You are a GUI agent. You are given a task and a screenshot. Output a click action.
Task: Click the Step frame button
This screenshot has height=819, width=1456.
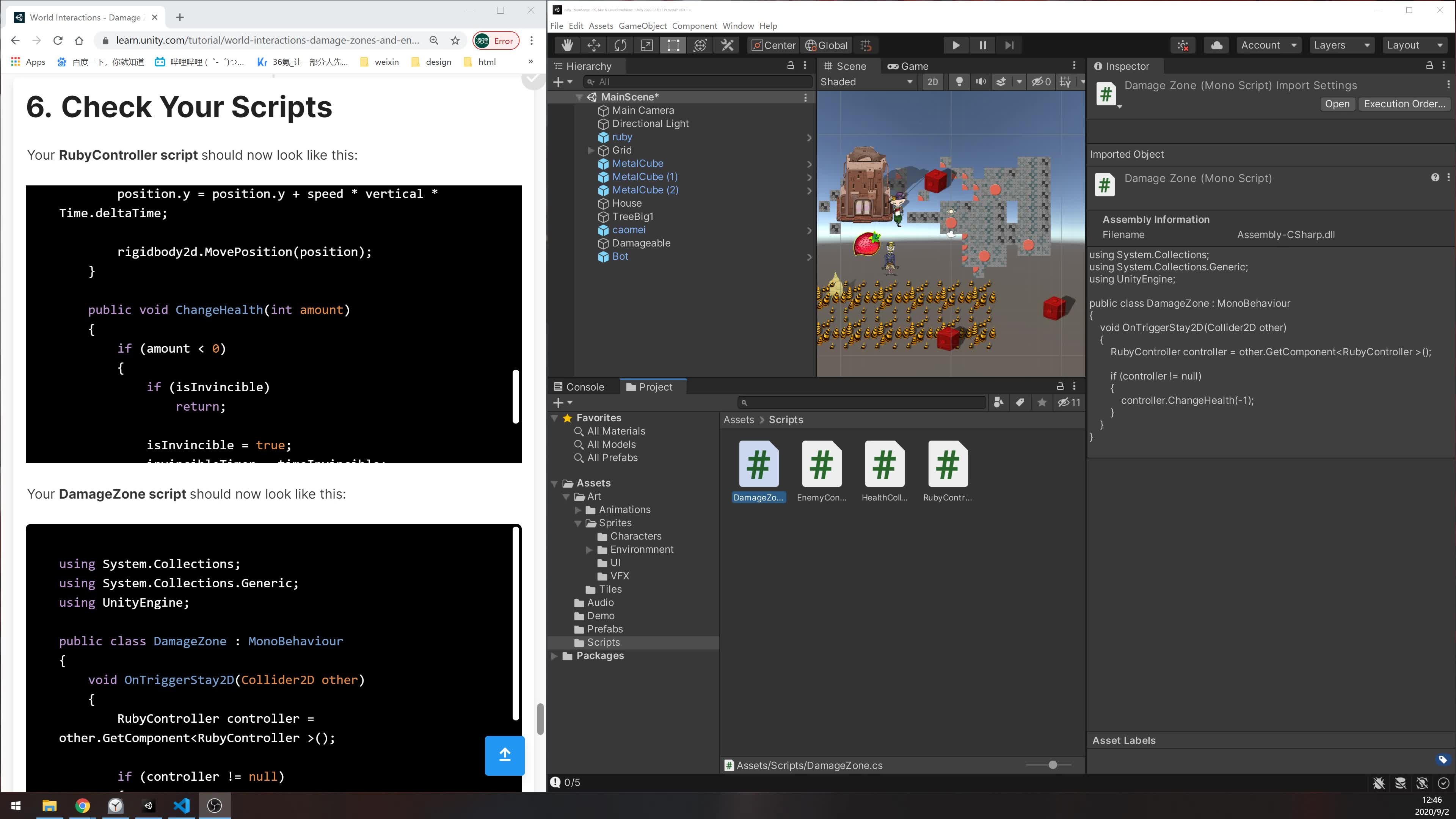1009,45
